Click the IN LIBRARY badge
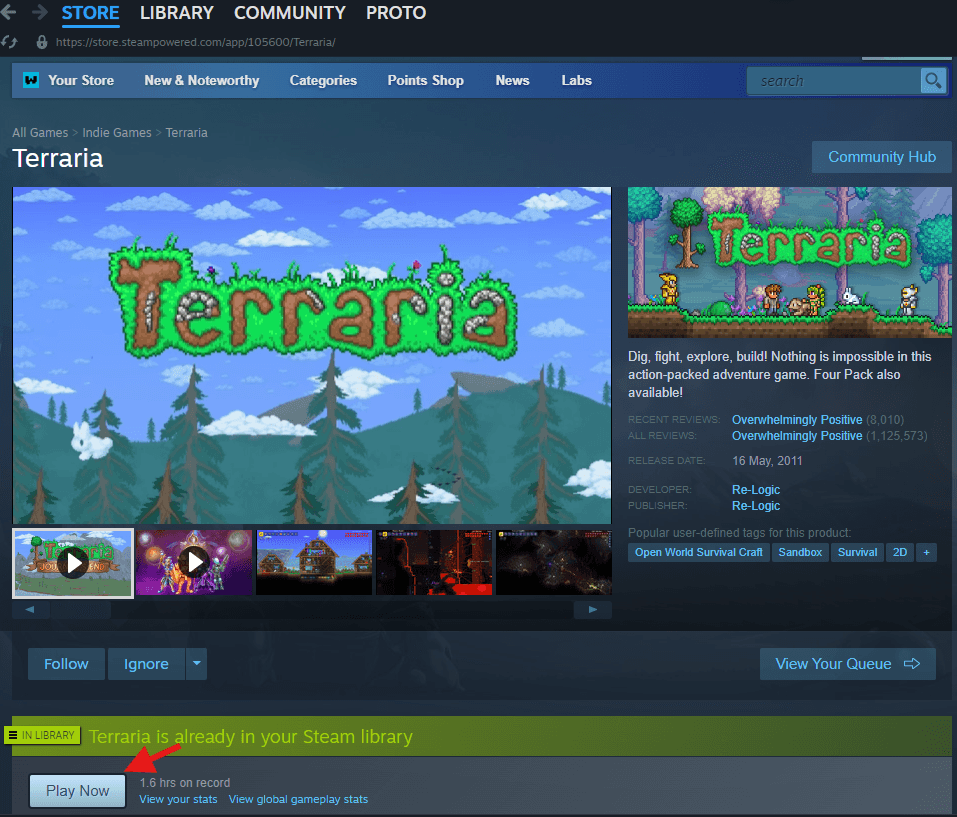Image resolution: width=957 pixels, height=817 pixels. (x=43, y=735)
